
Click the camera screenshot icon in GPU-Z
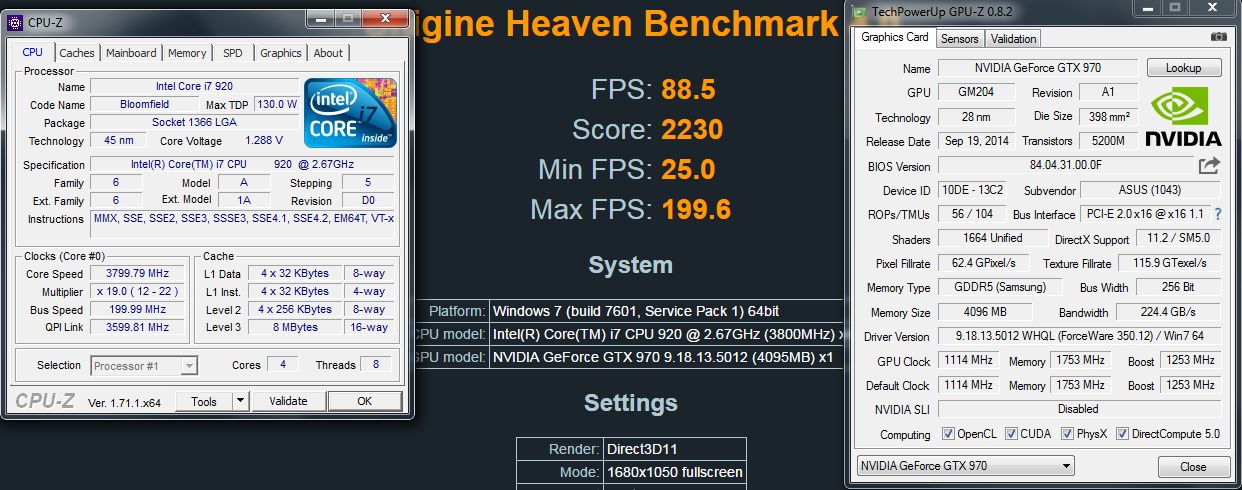(1219, 38)
